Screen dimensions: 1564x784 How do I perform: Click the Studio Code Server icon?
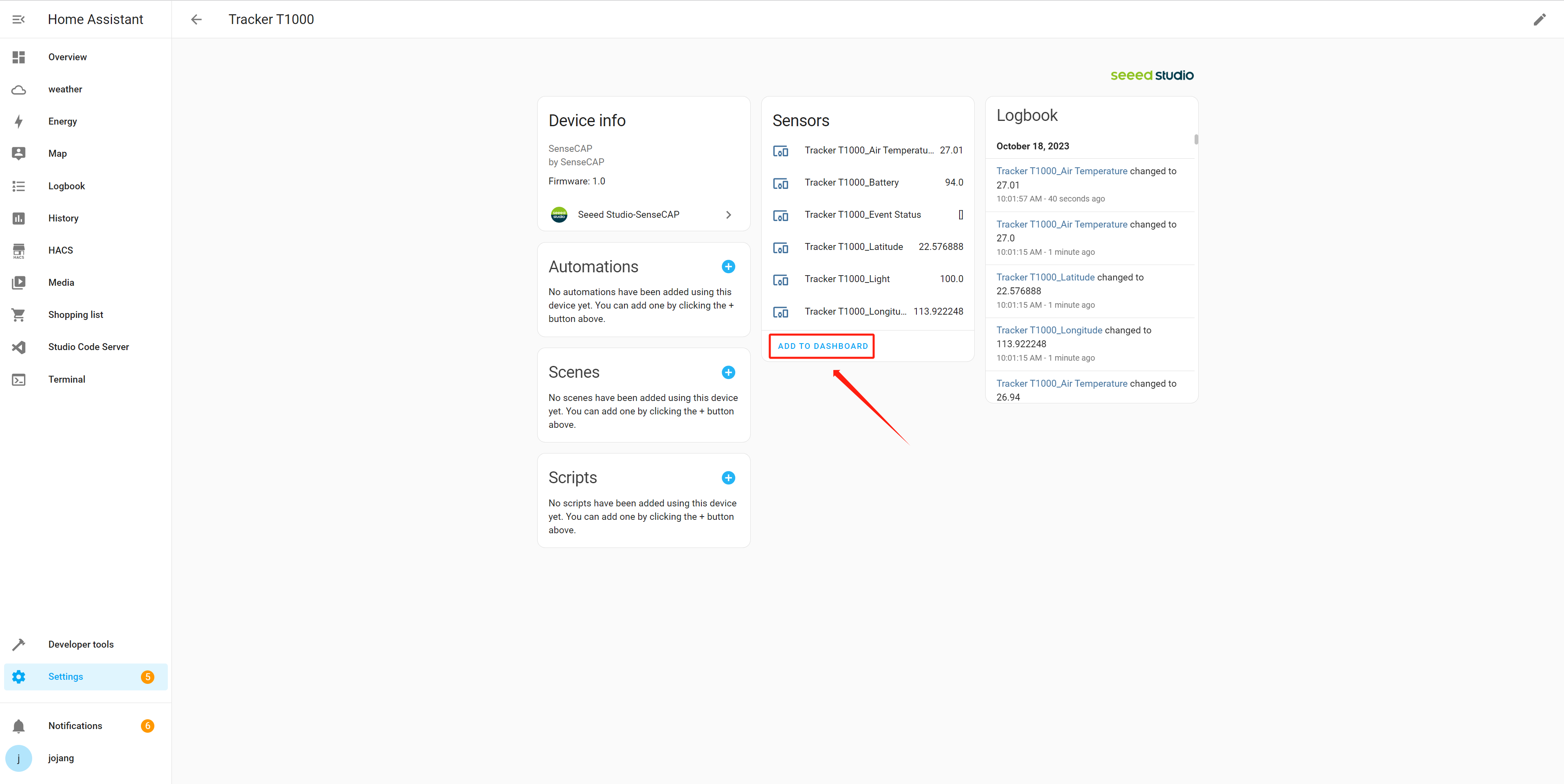(x=19, y=347)
